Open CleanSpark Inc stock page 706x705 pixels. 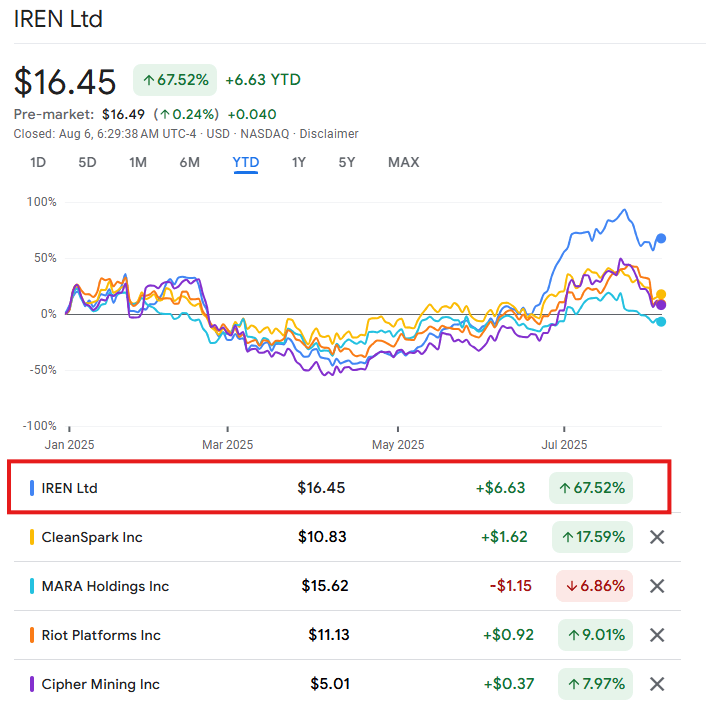coord(92,537)
